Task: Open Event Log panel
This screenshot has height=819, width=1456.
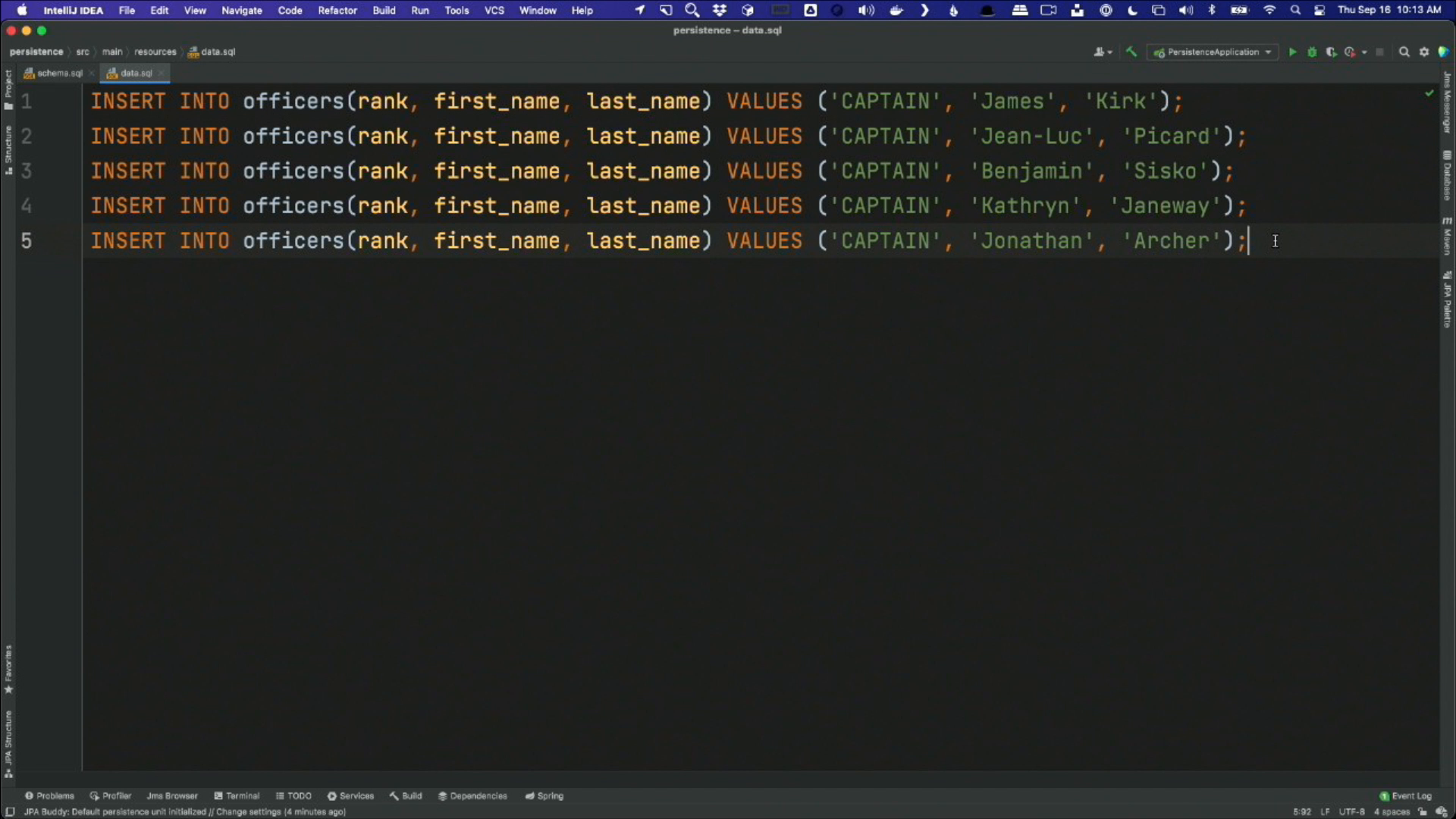Action: [1405, 795]
